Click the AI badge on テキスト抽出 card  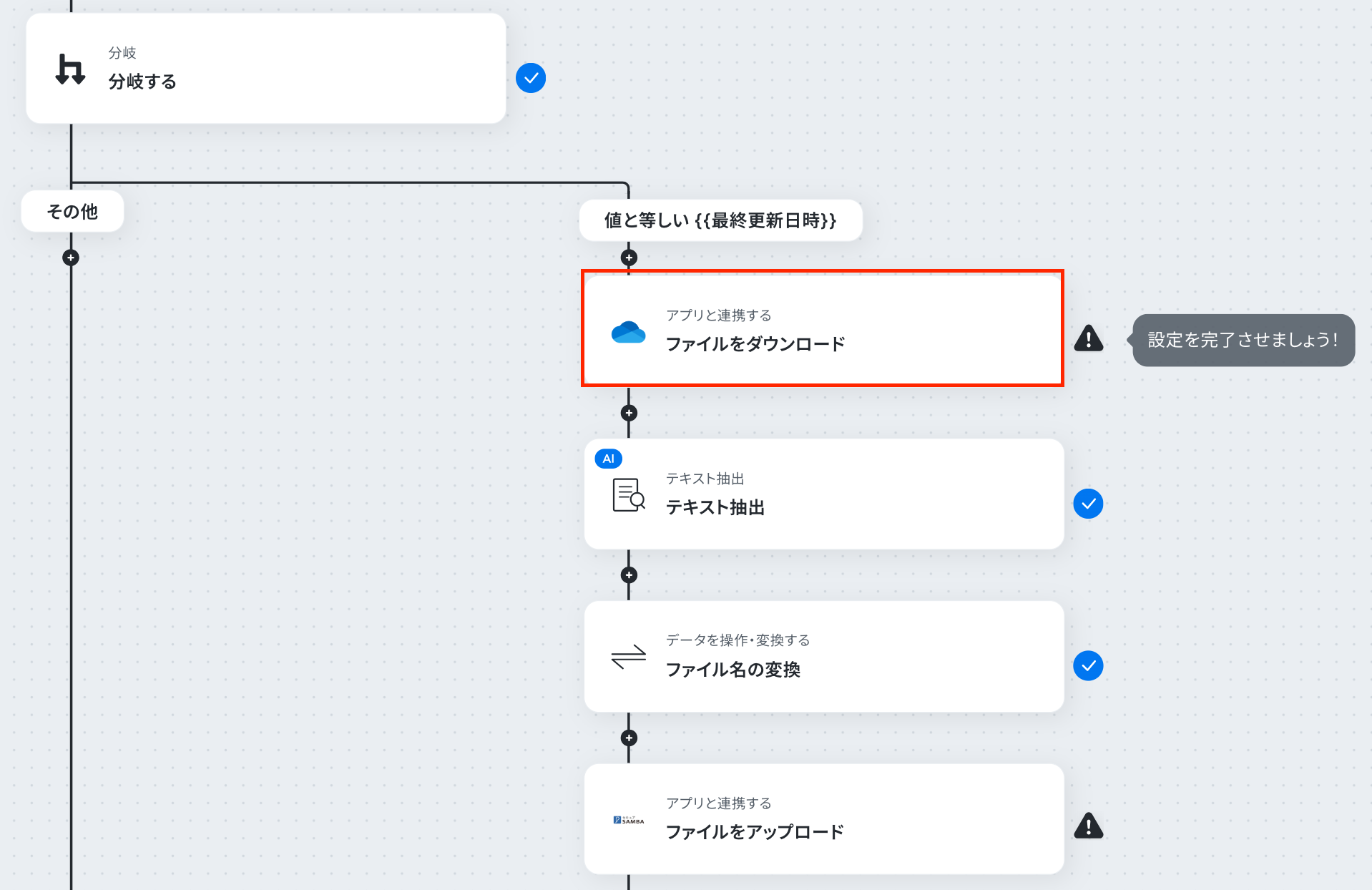pyautogui.click(x=608, y=459)
